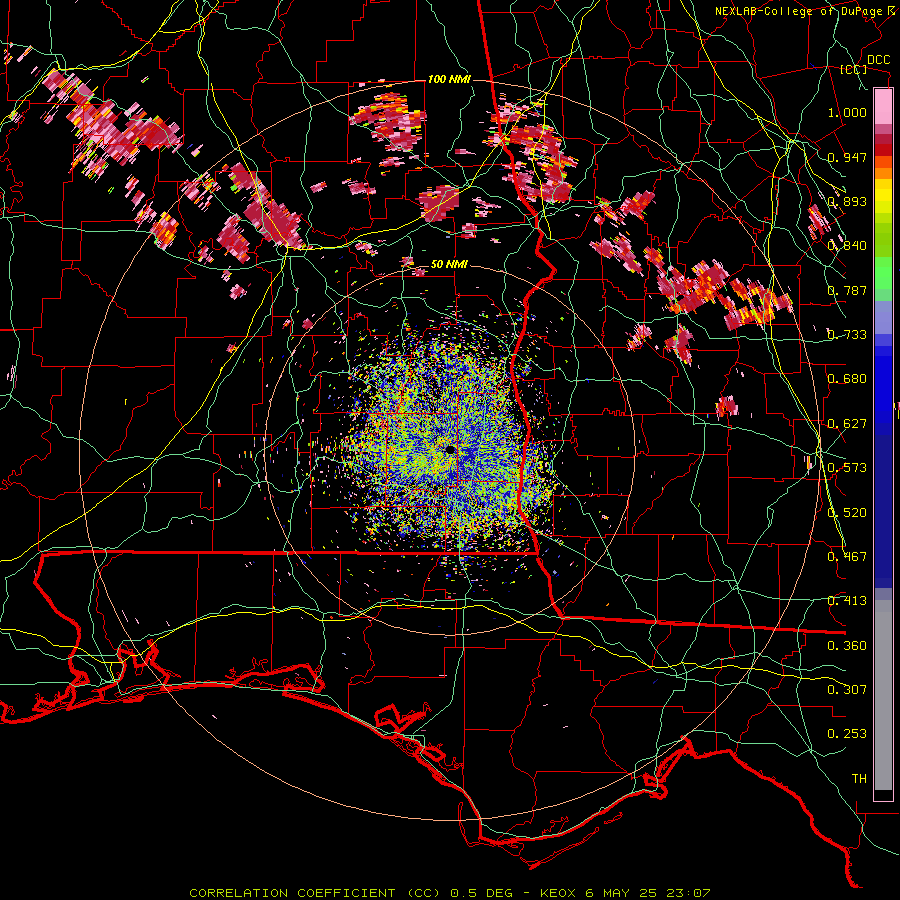Screen dimensions: 900x900
Task: Select the 0.360 legend value
Action: click(847, 646)
